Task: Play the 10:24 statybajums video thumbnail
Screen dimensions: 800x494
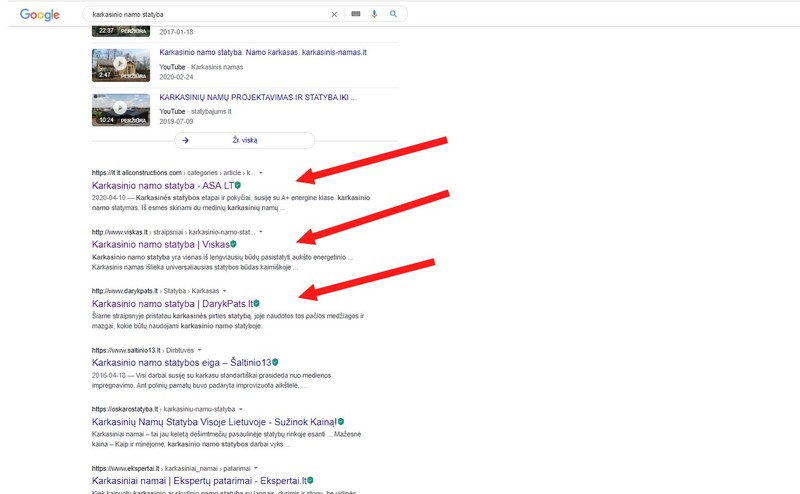Action: click(x=121, y=109)
